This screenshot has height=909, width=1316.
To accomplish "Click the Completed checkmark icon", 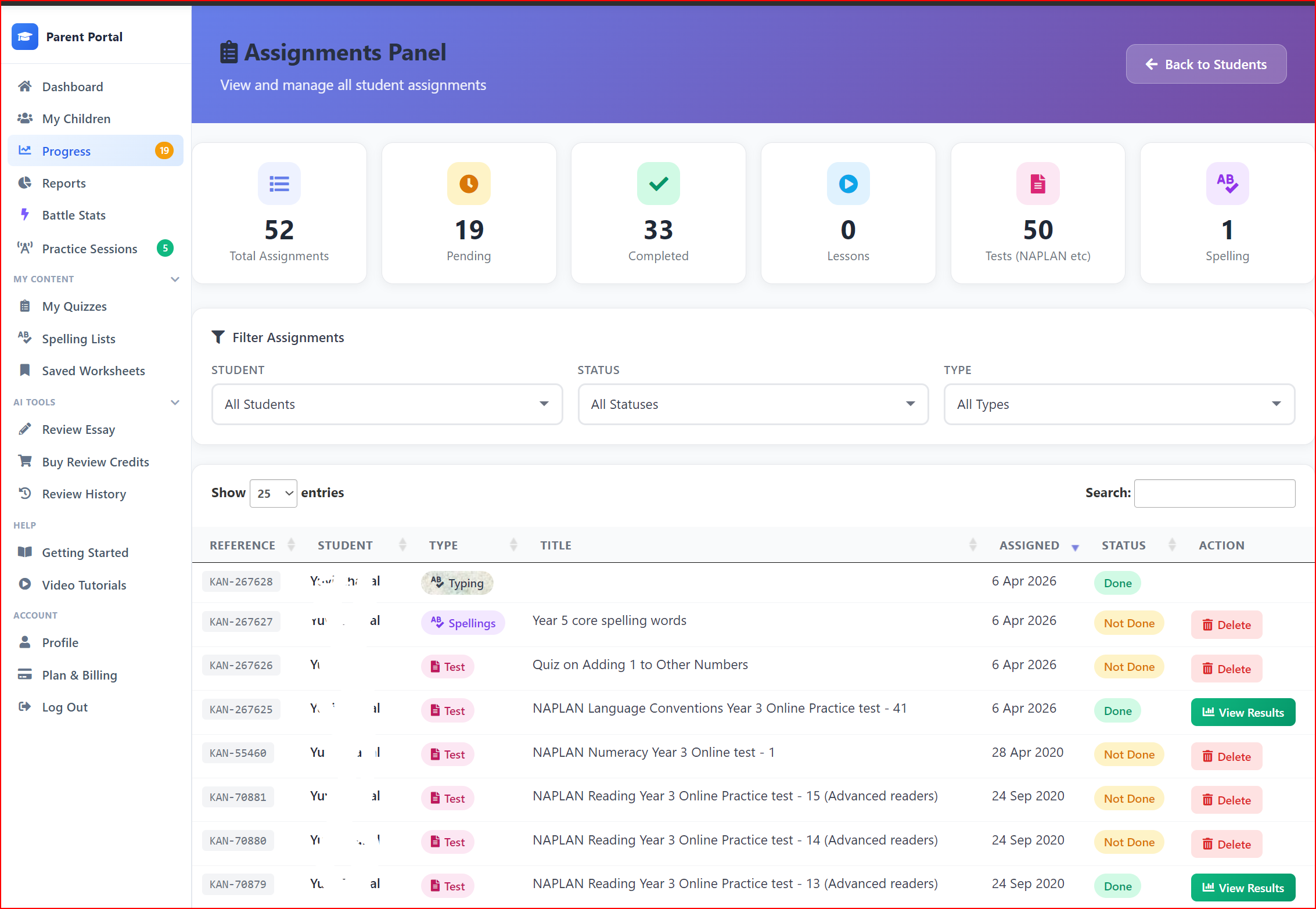I will pos(658,184).
